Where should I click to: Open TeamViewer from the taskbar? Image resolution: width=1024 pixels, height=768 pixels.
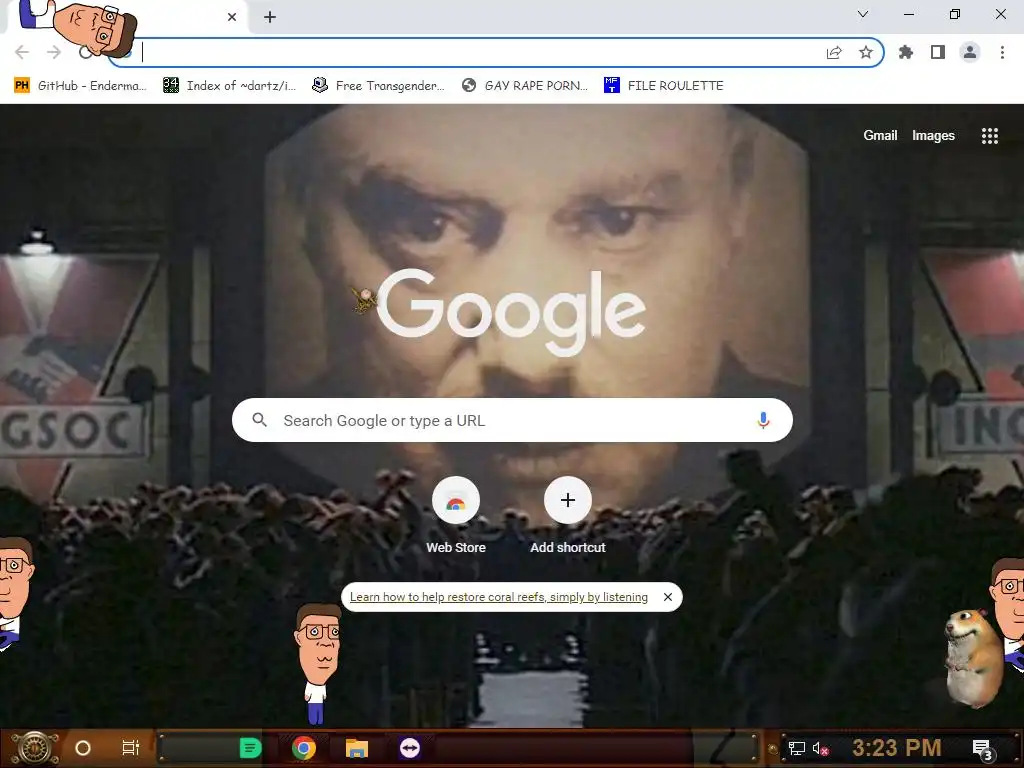410,748
